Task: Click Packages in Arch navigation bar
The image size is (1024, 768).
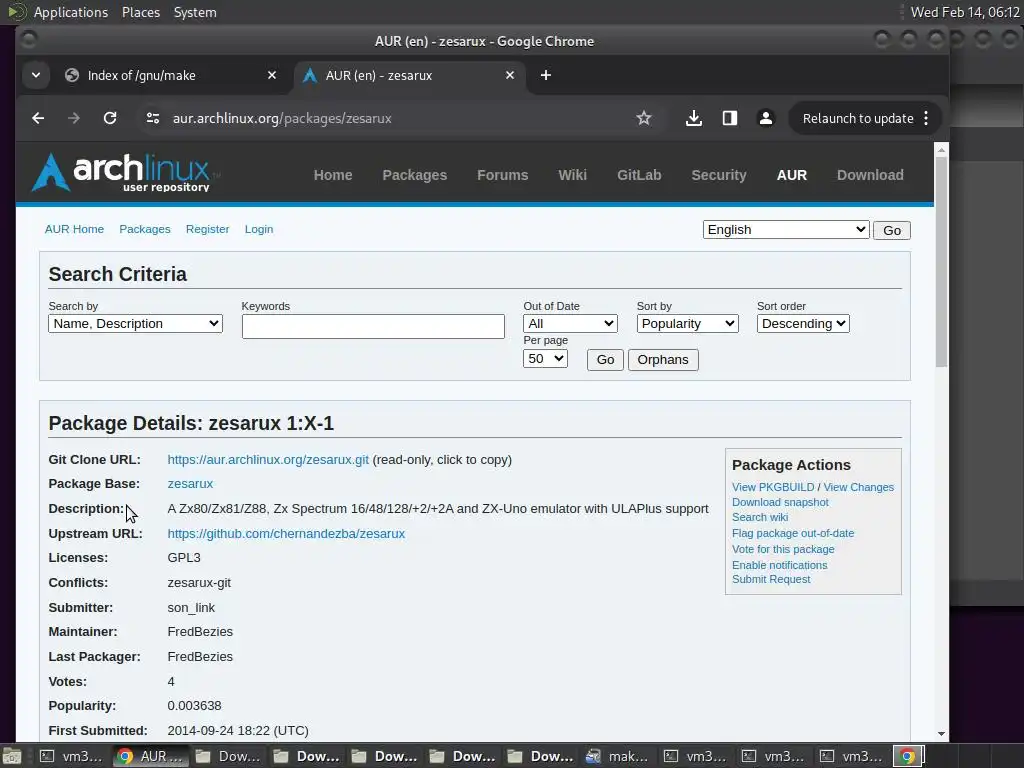Action: pyautogui.click(x=415, y=175)
